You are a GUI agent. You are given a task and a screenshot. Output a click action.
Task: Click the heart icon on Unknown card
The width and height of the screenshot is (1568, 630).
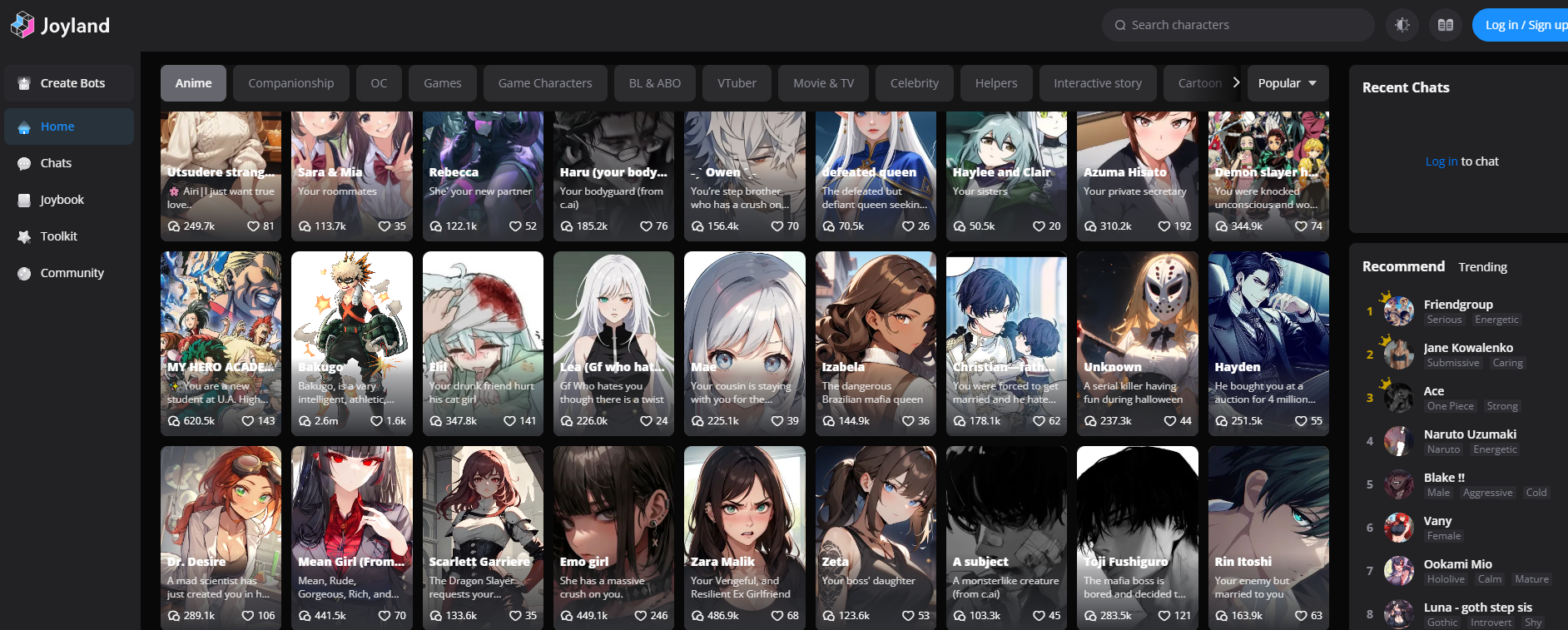(x=1169, y=421)
